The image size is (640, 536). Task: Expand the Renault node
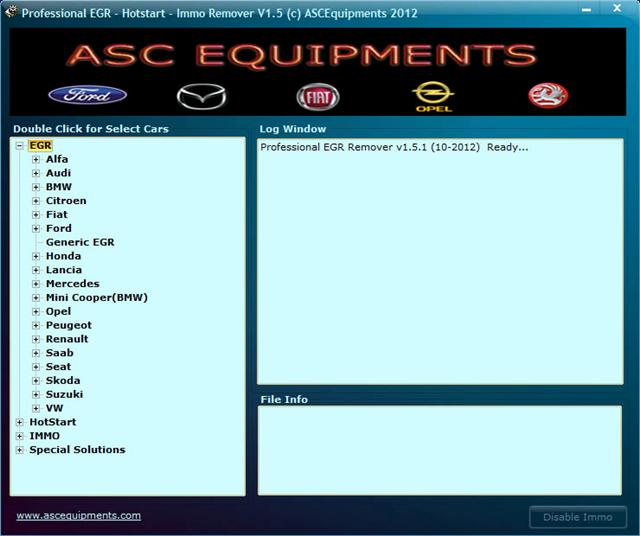coord(36,340)
